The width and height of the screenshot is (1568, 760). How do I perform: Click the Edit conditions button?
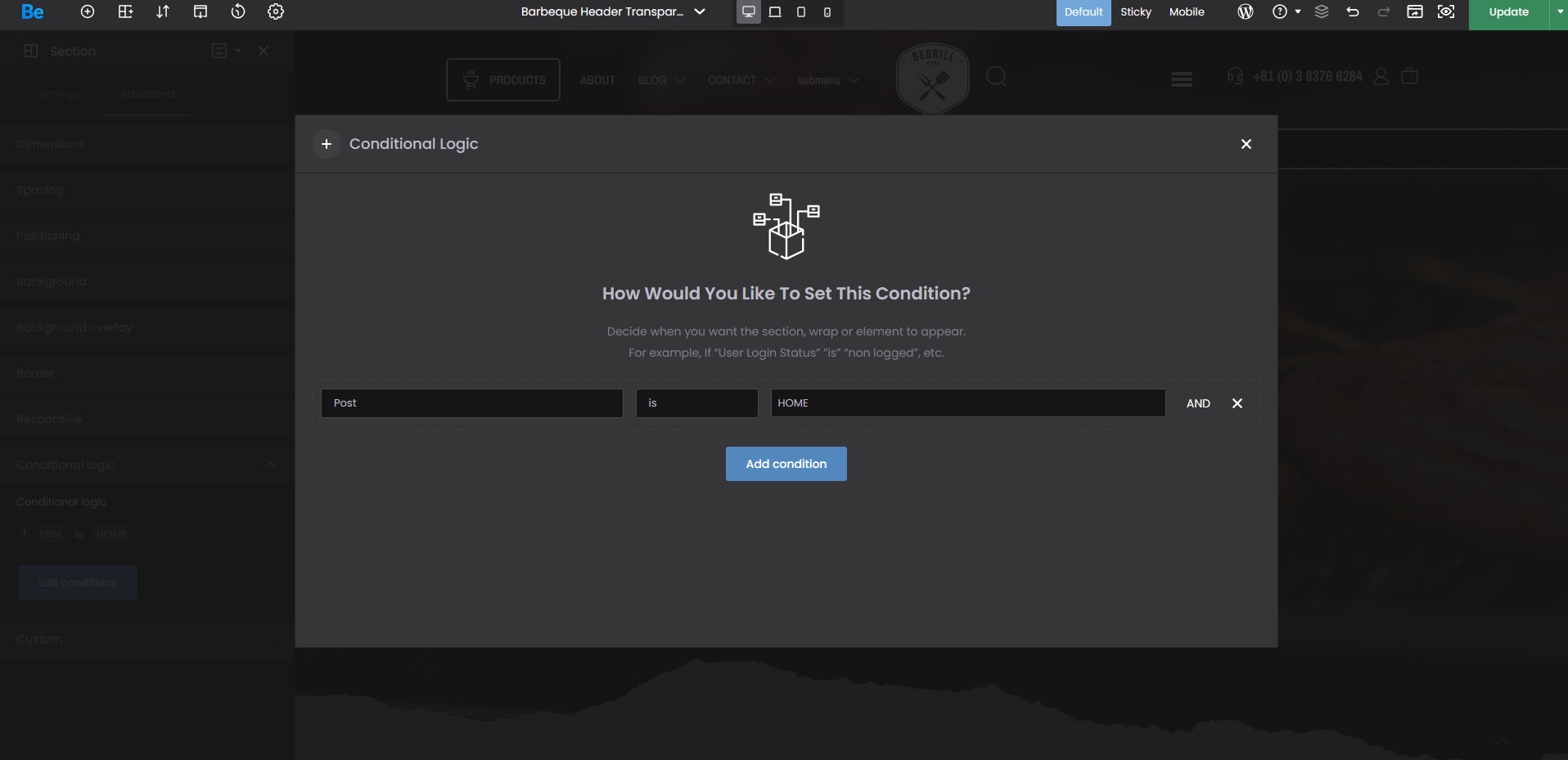click(x=78, y=582)
